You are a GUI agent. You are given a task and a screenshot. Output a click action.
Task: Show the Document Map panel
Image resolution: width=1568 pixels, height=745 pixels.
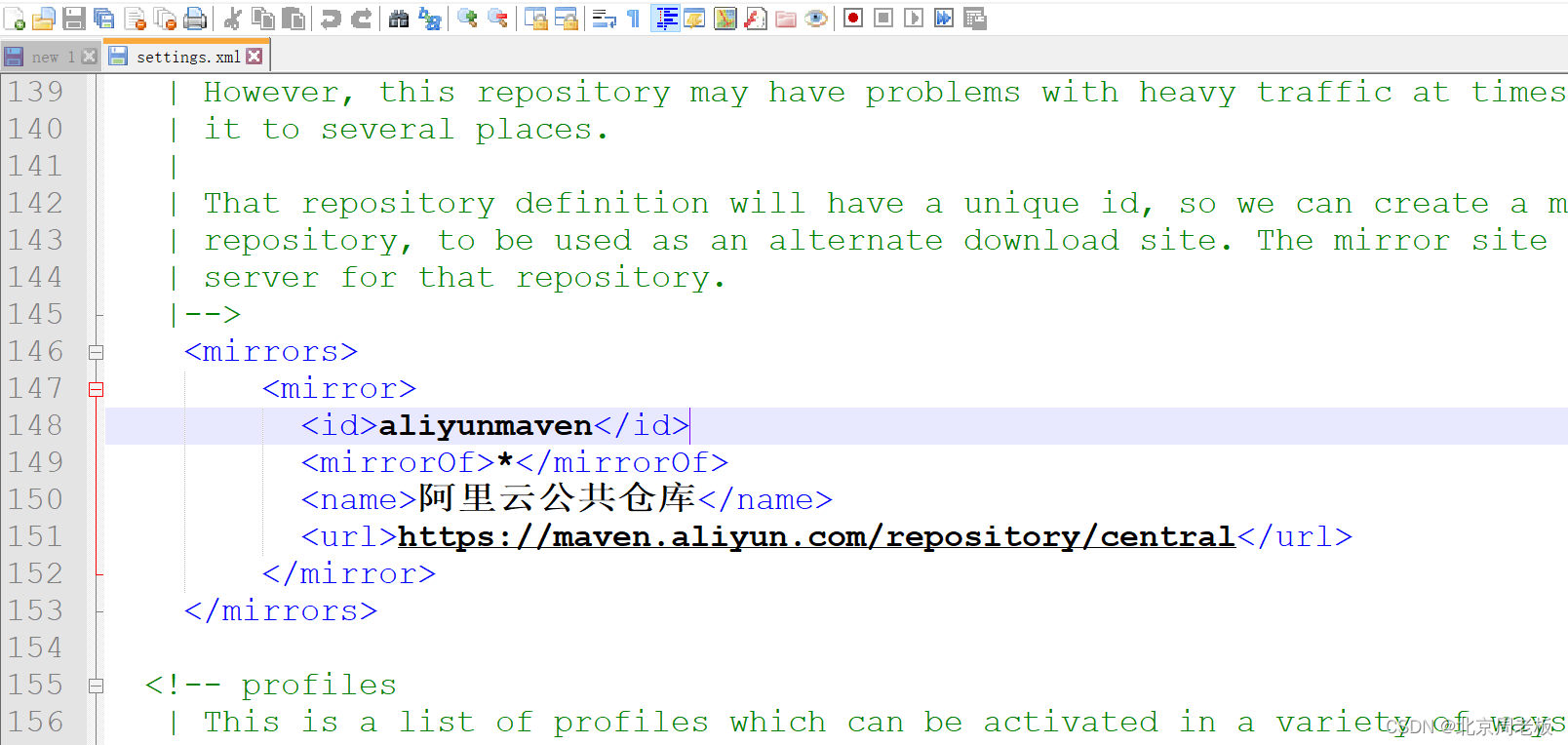click(x=725, y=19)
